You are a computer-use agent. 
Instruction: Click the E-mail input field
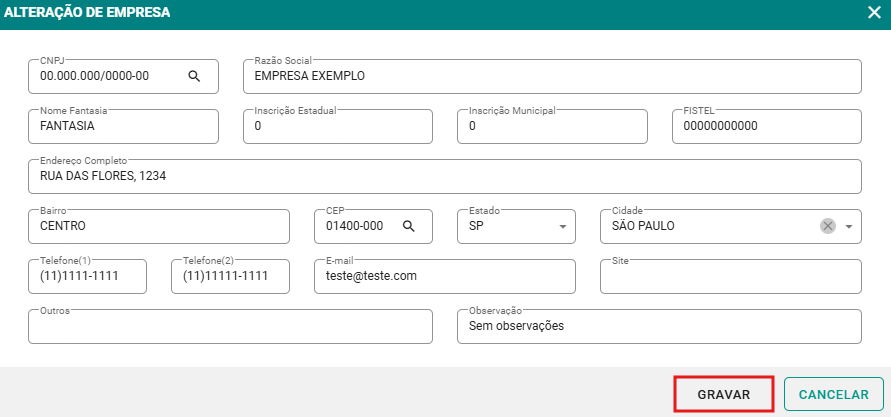[444, 277]
